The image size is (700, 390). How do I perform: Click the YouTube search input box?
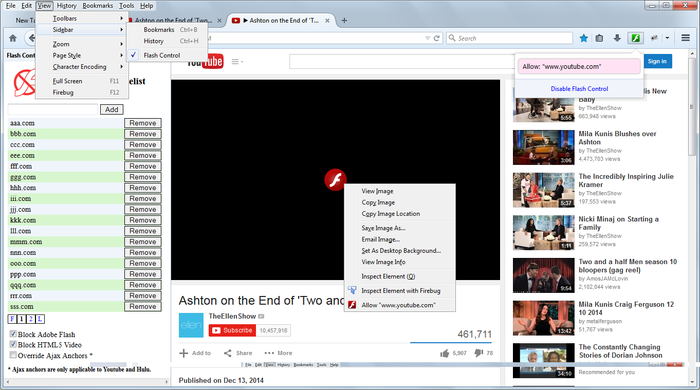(402, 62)
